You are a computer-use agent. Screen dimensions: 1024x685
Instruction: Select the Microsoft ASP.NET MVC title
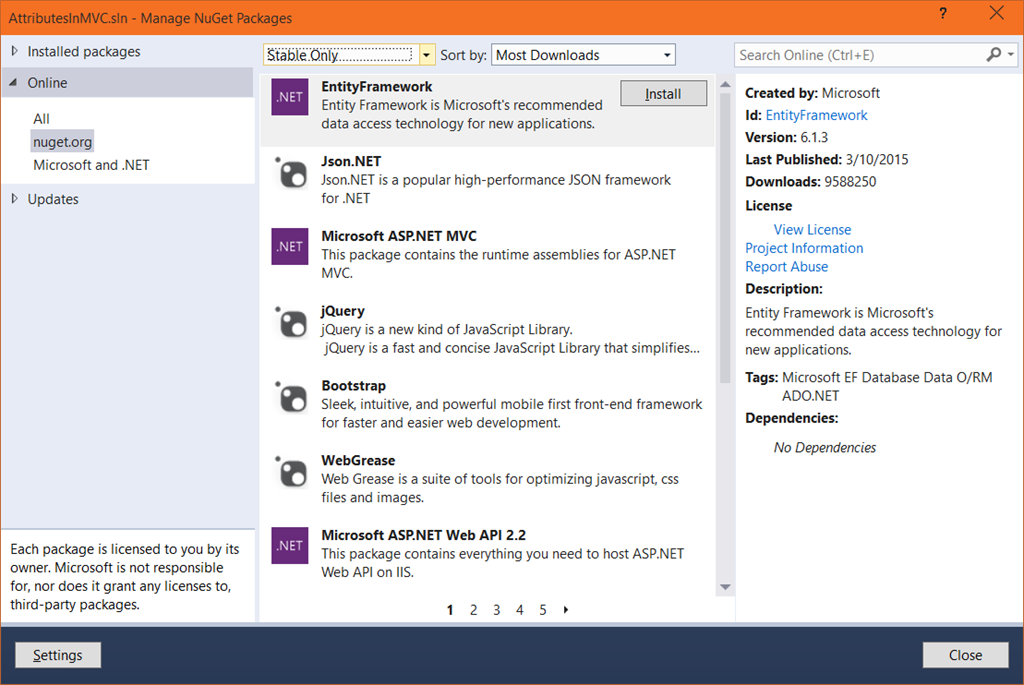point(399,236)
